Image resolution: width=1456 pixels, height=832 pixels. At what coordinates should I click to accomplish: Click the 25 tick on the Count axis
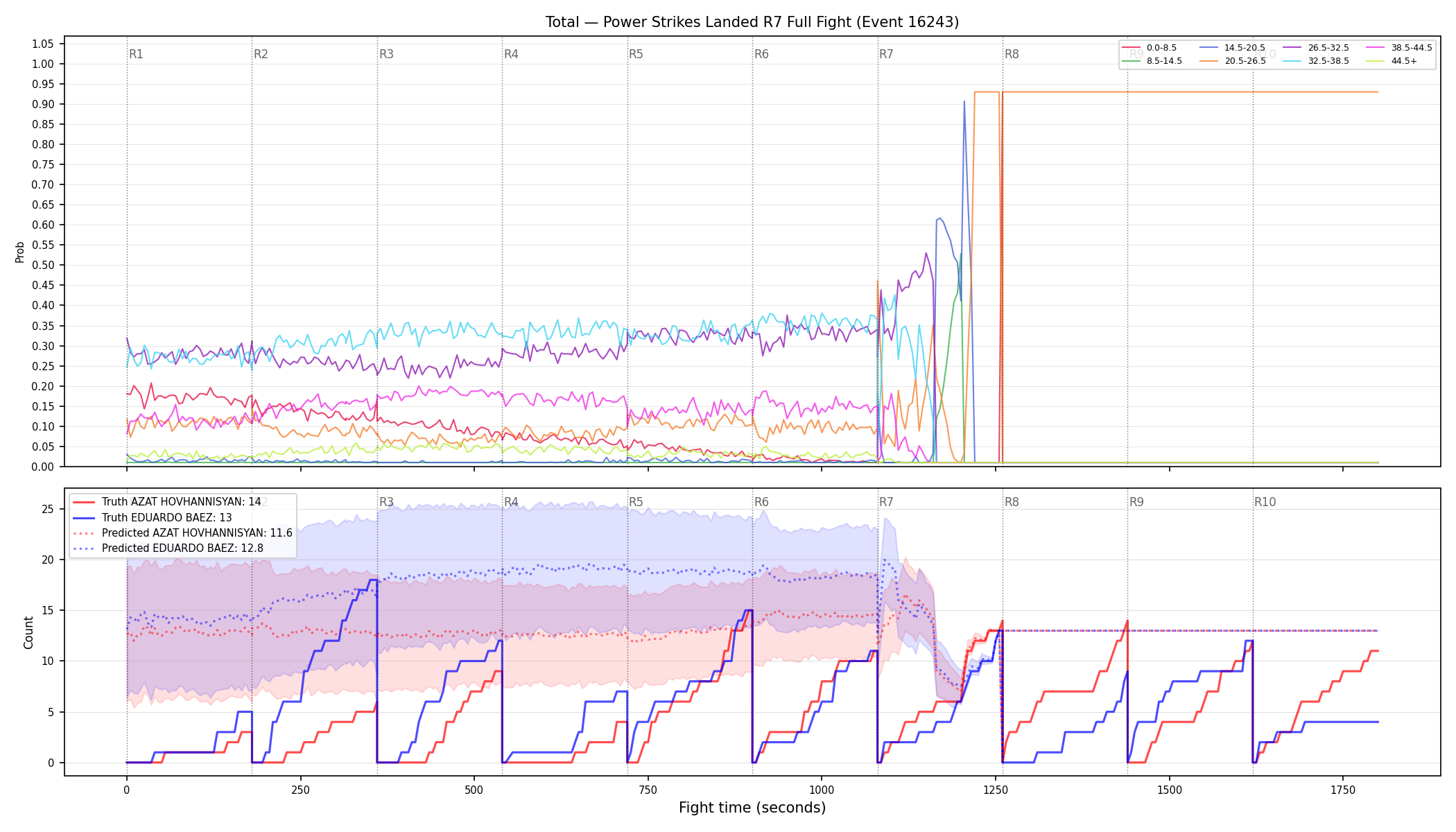[x=47, y=509]
